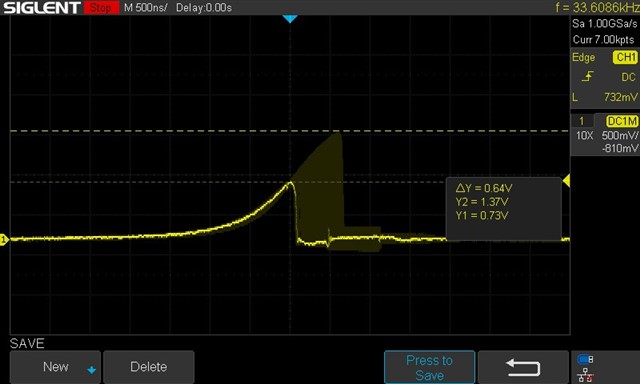The image size is (640, 384).
Task: Select the channel 1 ground marker
Action: click(4, 240)
